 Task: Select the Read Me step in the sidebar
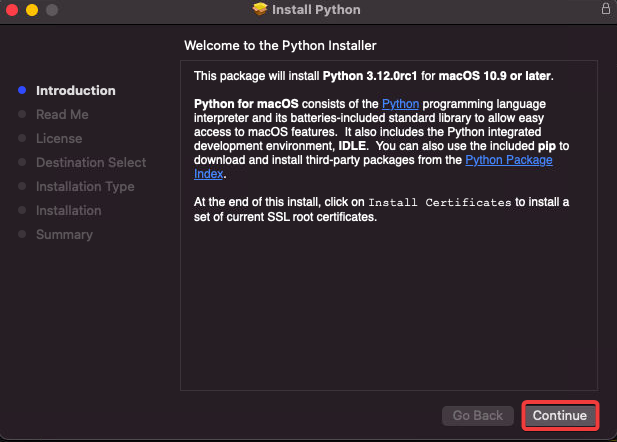[x=62, y=115]
